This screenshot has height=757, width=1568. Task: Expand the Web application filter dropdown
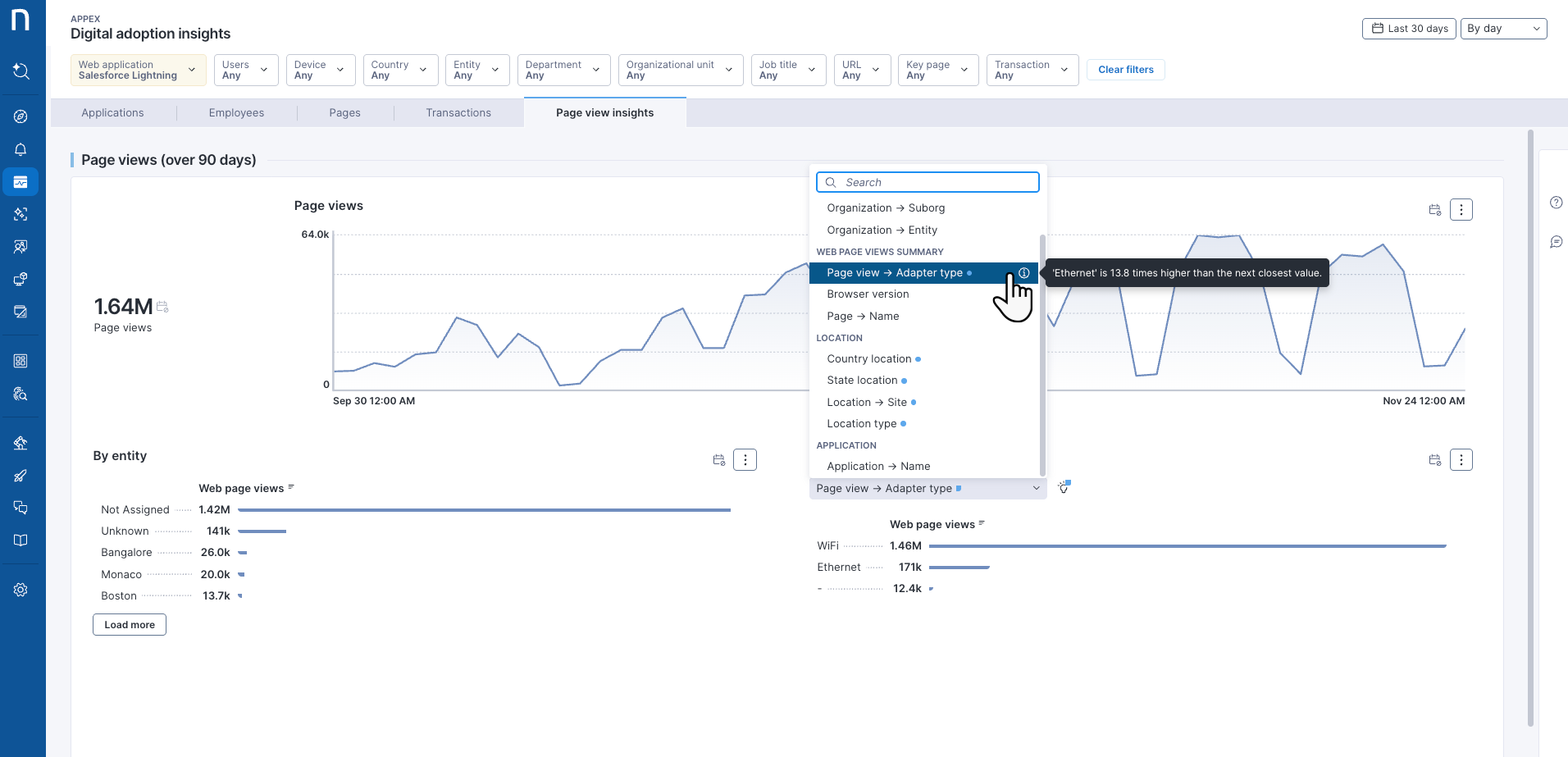click(x=138, y=71)
